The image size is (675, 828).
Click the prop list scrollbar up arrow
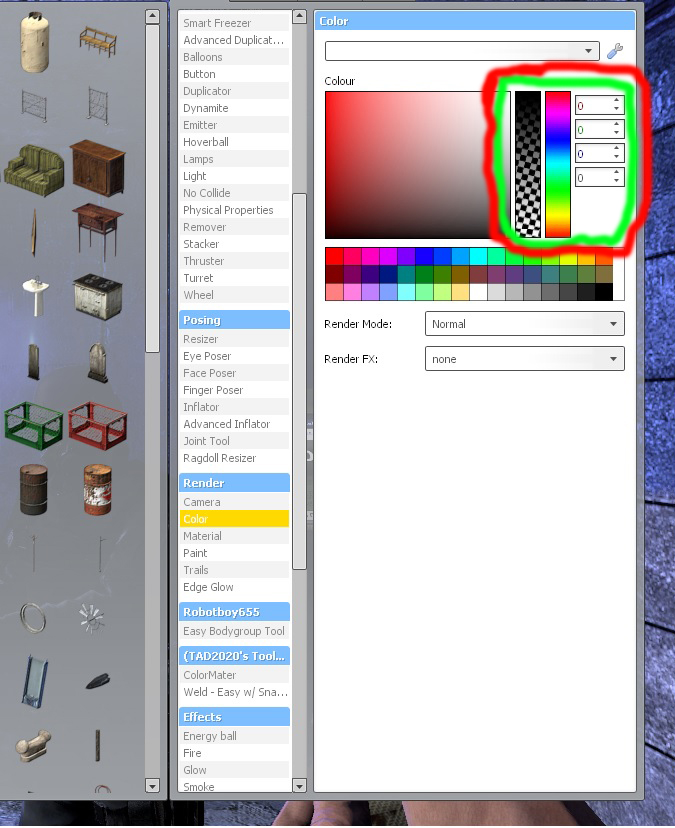coord(152,16)
